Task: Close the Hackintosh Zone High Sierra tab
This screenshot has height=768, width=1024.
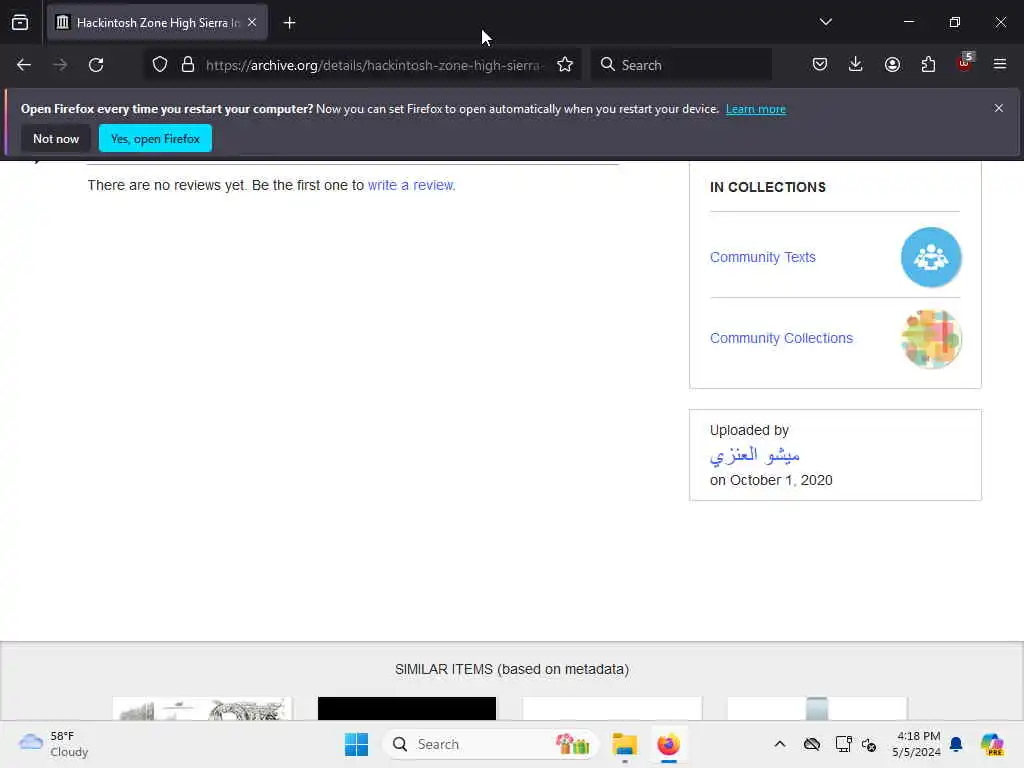Action: (252, 22)
